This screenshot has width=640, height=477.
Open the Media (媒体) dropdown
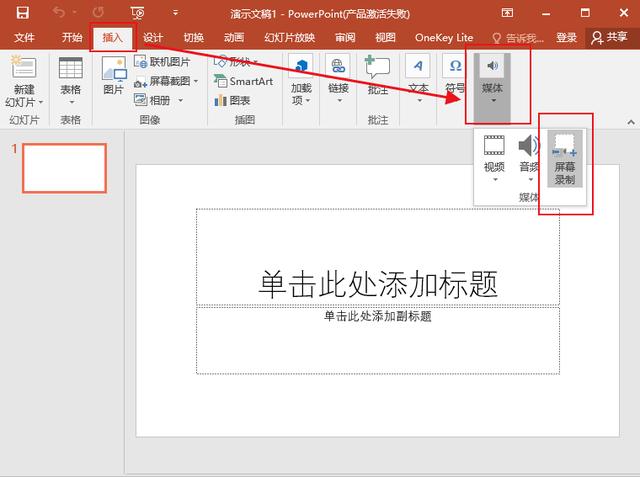pyautogui.click(x=492, y=80)
